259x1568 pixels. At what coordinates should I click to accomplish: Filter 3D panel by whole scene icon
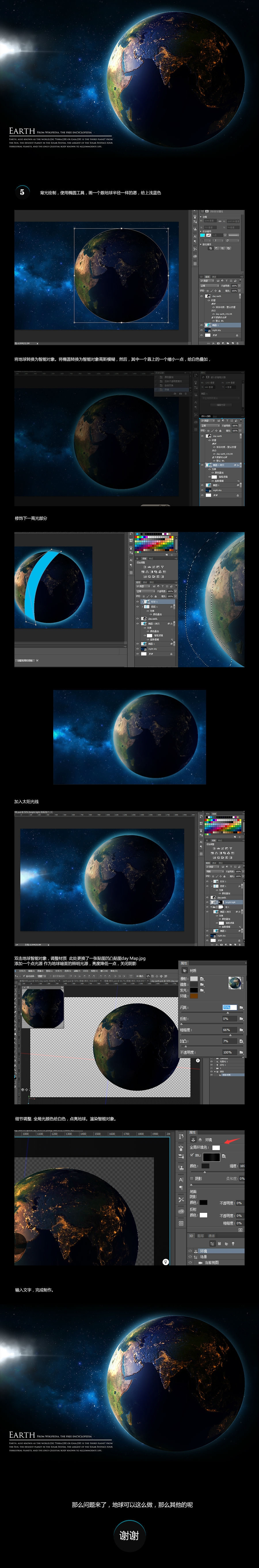pos(213,1244)
